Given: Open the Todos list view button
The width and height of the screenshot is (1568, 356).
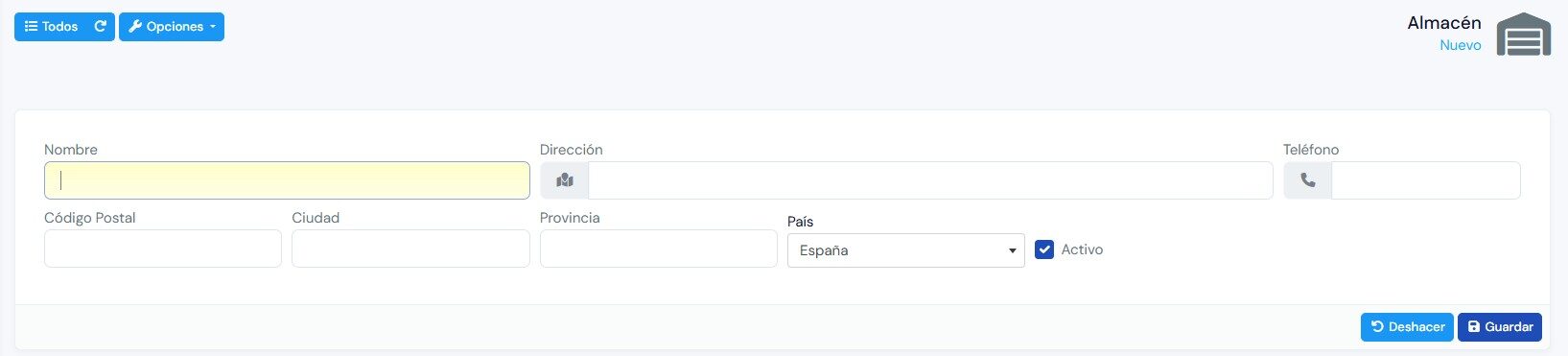Looking at the screenshot, I should click(51, 27).
